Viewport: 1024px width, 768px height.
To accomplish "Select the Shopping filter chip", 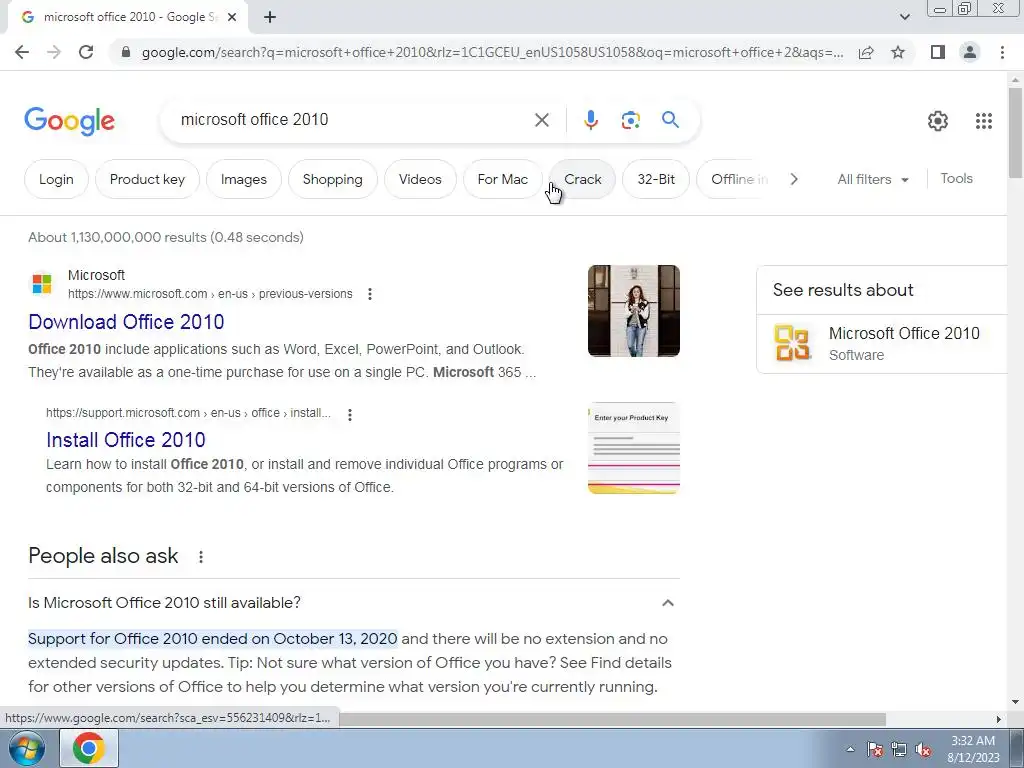I will point(332,179).
